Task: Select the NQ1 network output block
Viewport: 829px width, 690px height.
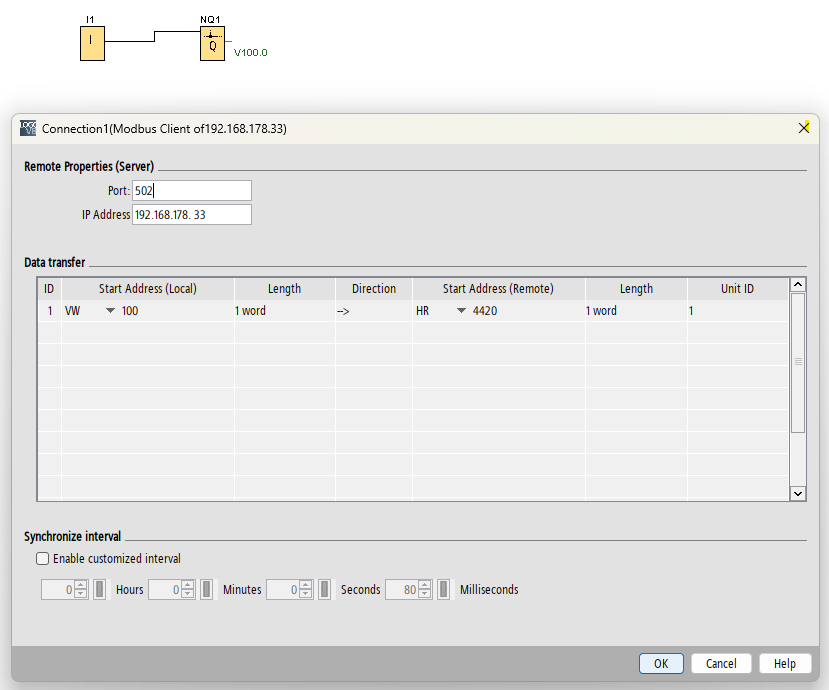Action: pyautogui.click(x=212, y=44)
